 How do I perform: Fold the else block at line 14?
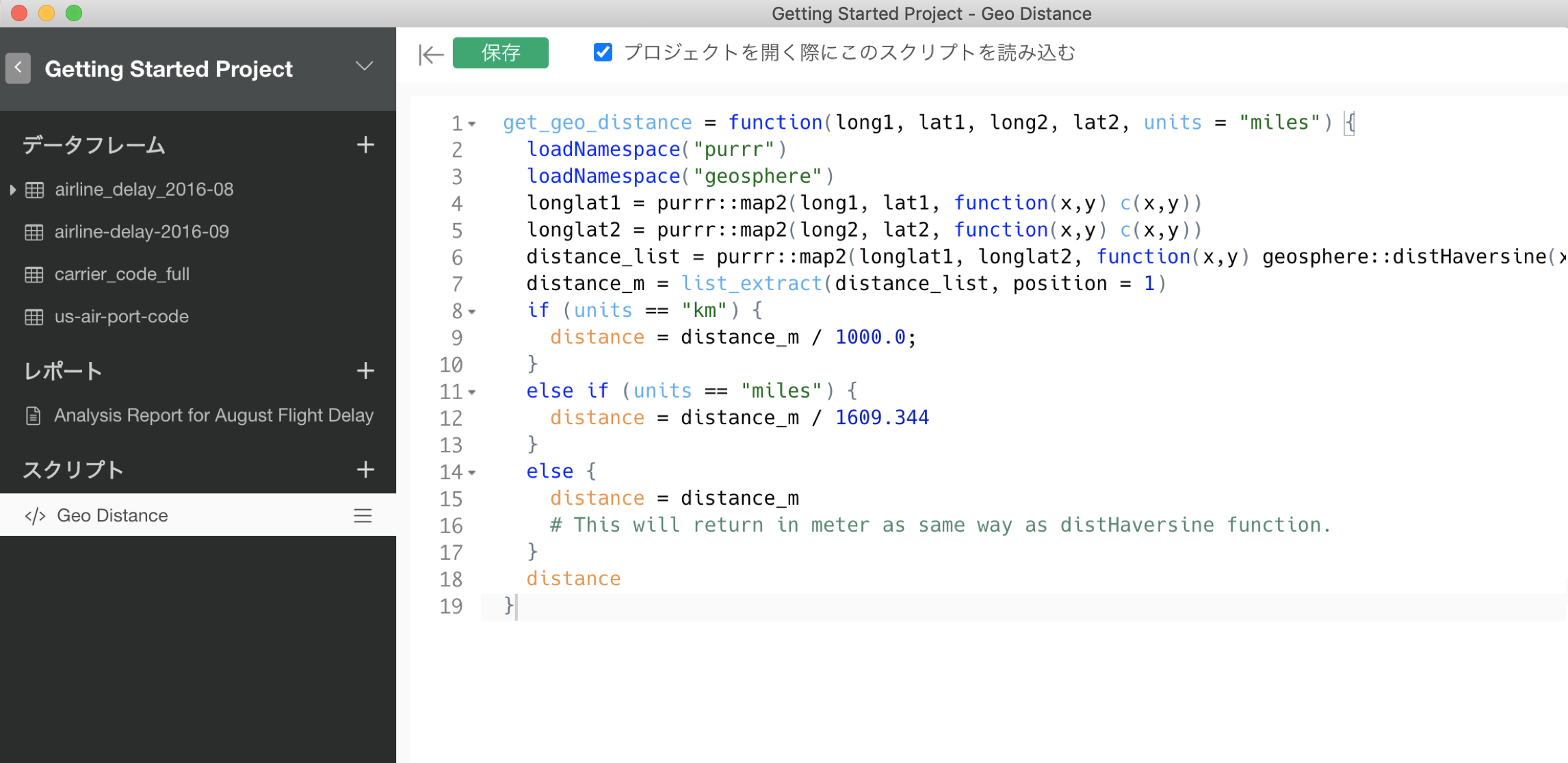[x=472, y=472]
